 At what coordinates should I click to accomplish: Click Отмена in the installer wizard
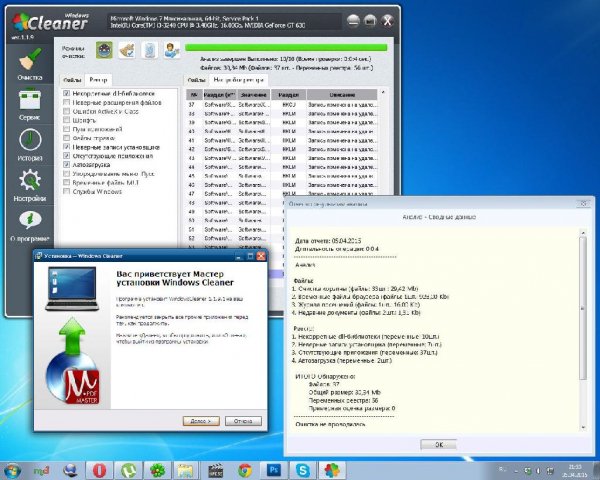[x=243, y=421]
